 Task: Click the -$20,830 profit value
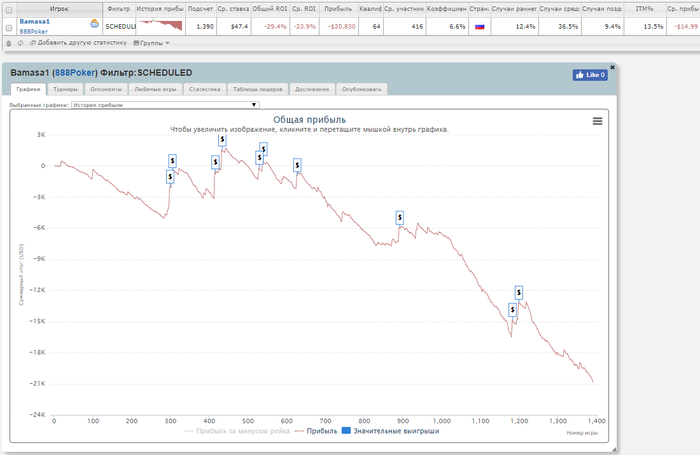(342, 27)
